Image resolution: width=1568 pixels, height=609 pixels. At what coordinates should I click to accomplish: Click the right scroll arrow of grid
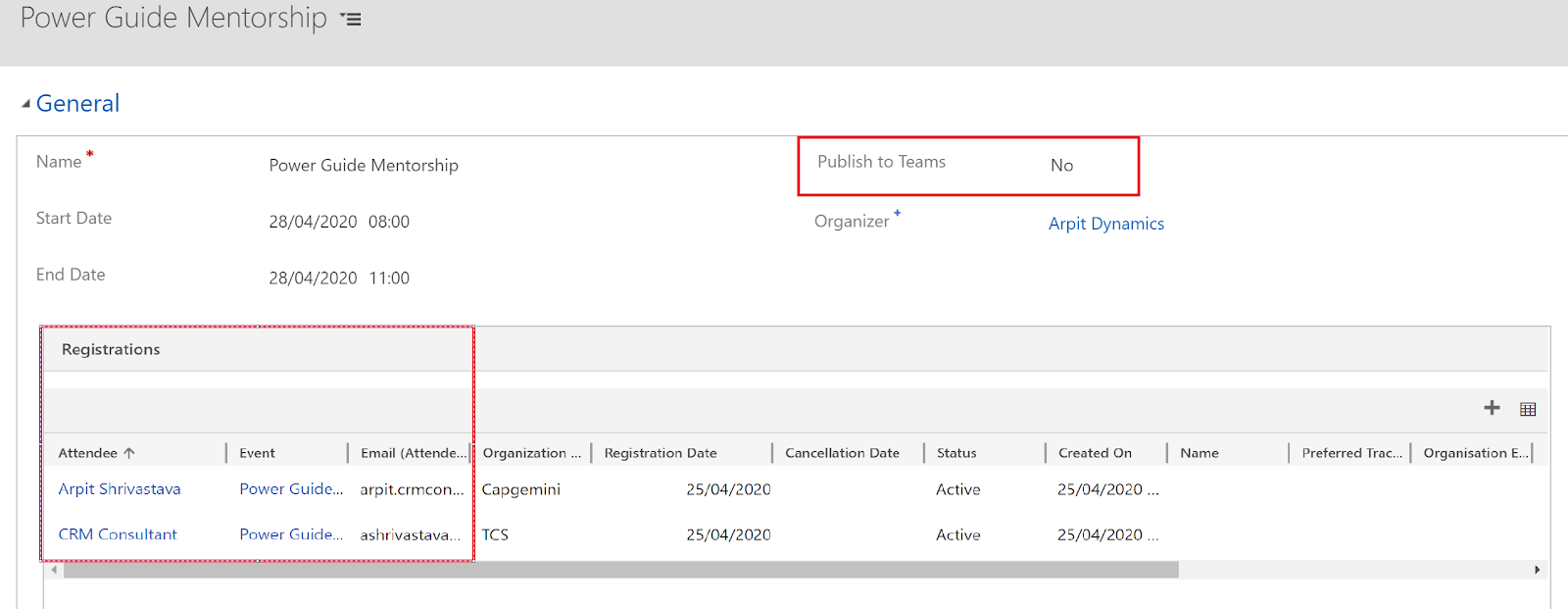pyautogui.click(x=1537, y=570)
